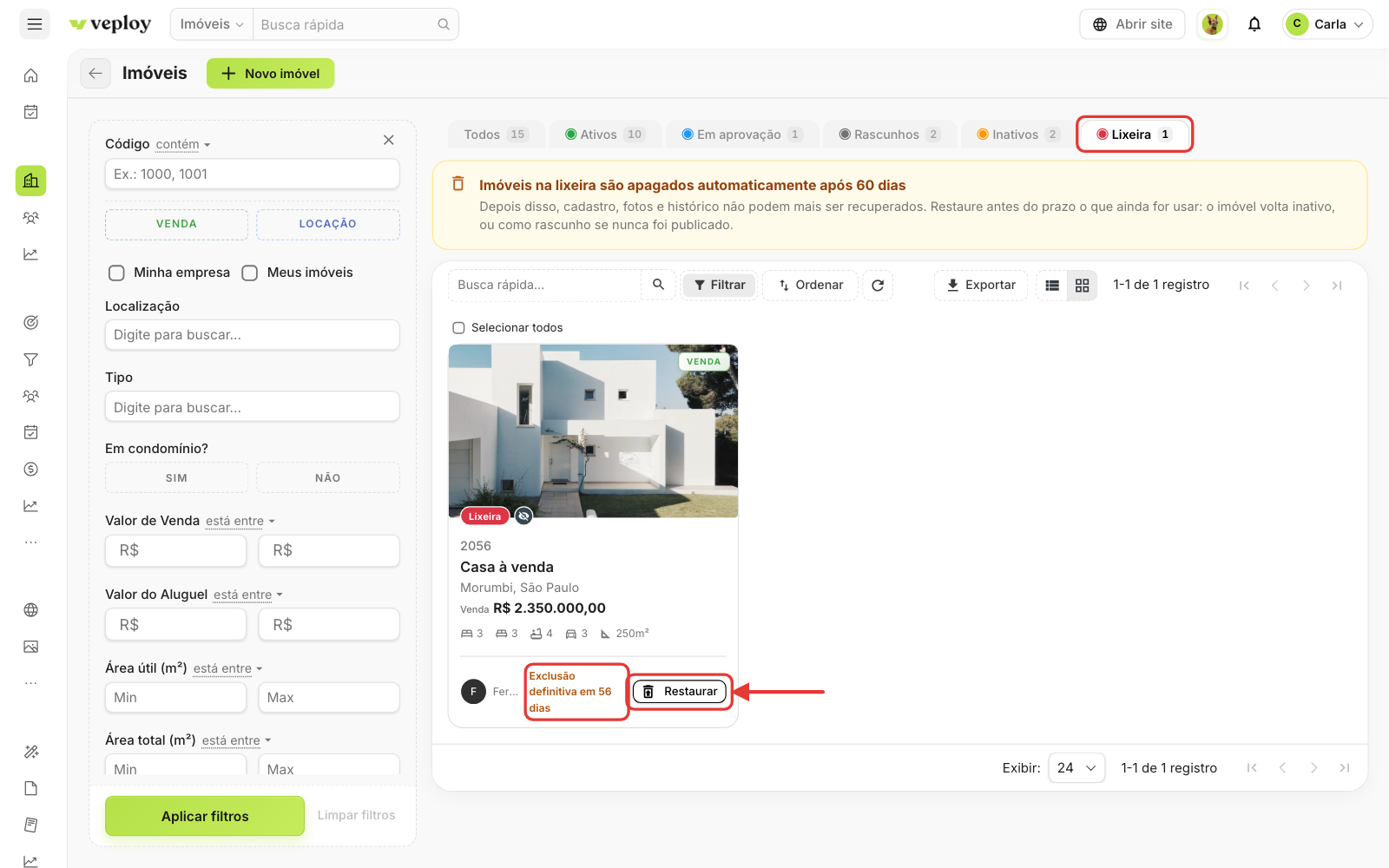Open Imóveis dropdown in the top bar
1389x868 pixels.
point(212,24)
